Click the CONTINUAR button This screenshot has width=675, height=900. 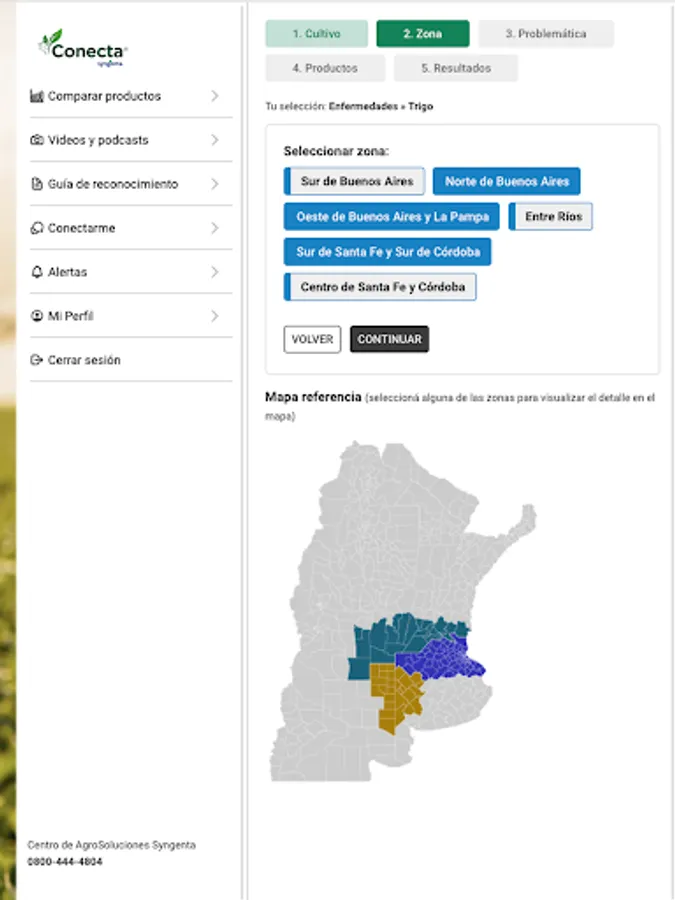[389, 339]
